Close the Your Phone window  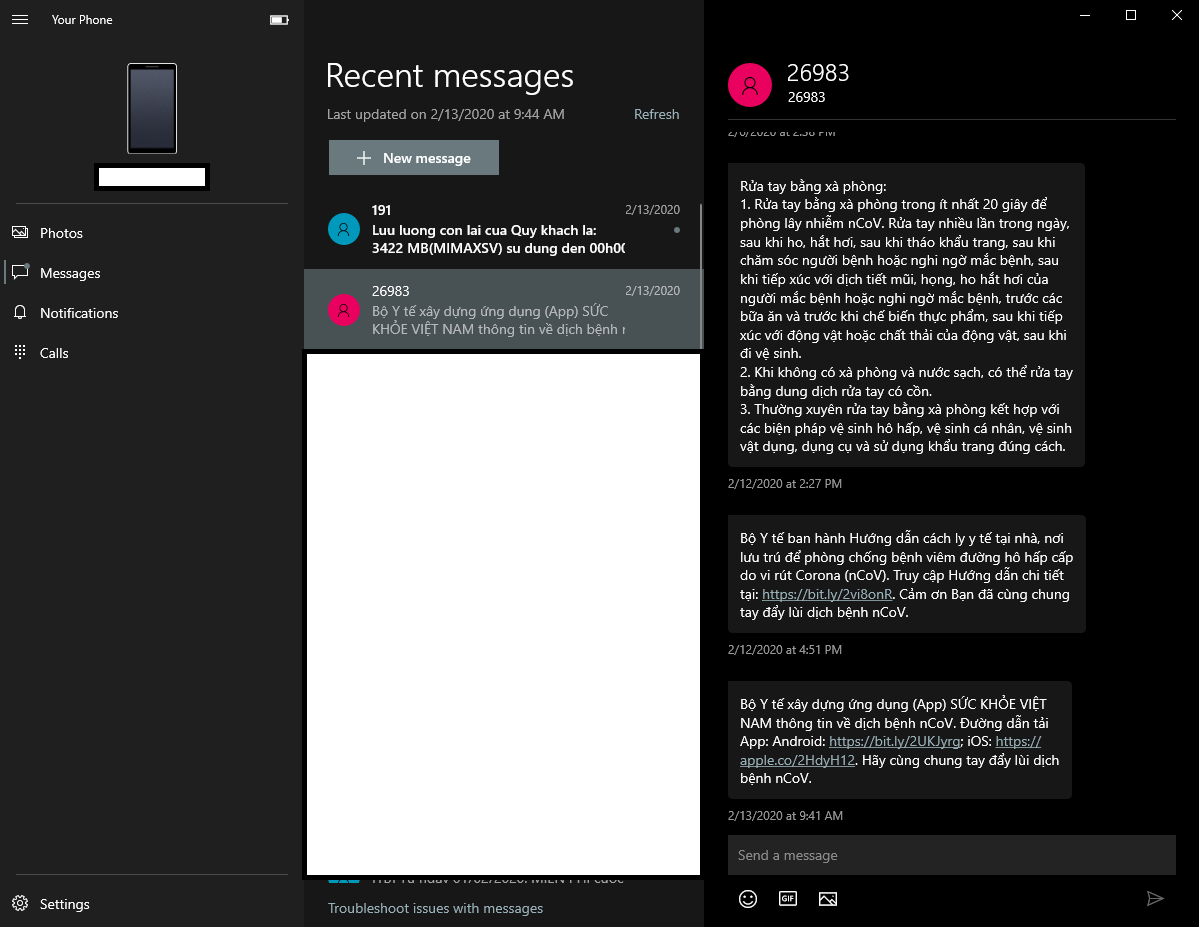pyautogui.click(x=1177, y=15)
